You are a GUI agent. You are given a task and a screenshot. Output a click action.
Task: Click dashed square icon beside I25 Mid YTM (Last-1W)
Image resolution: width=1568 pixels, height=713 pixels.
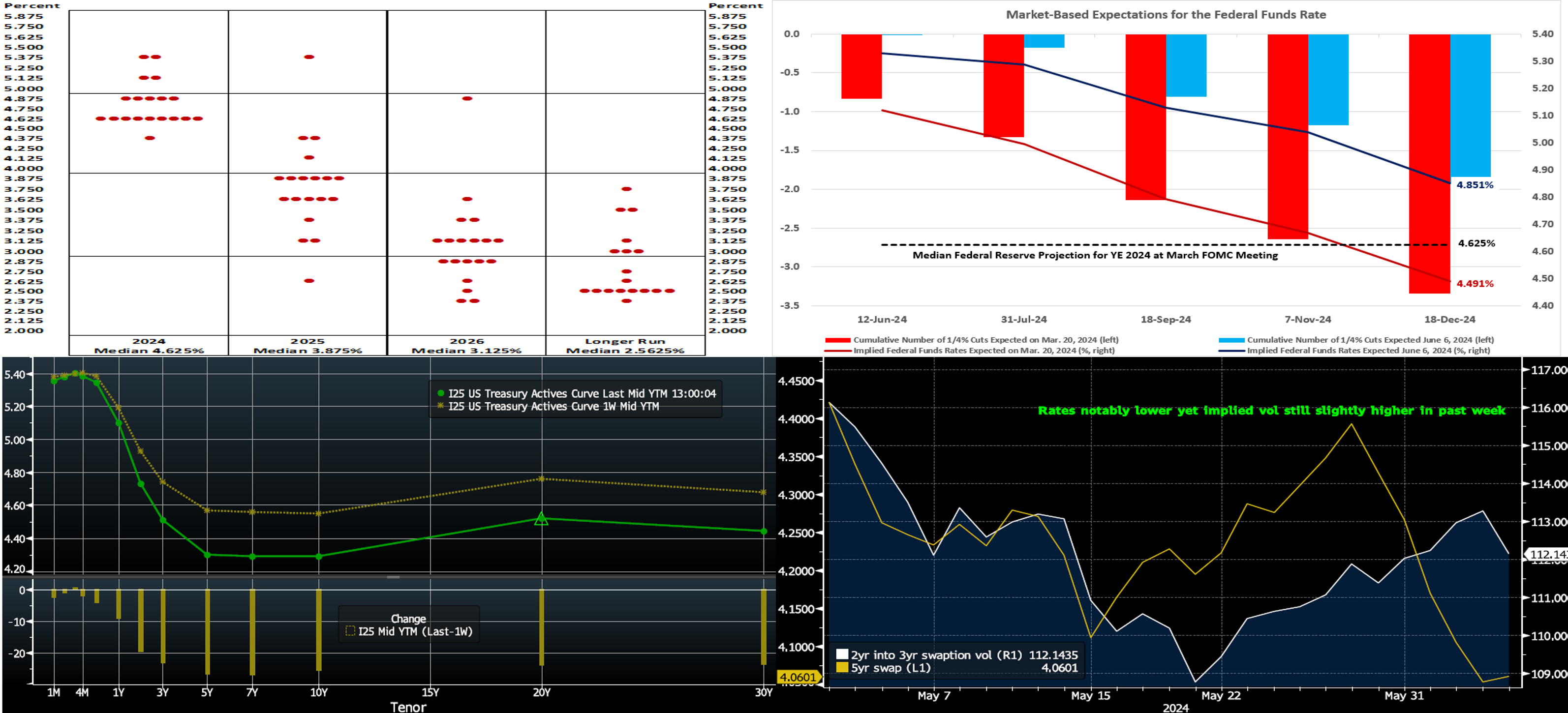tap(350, 631)
